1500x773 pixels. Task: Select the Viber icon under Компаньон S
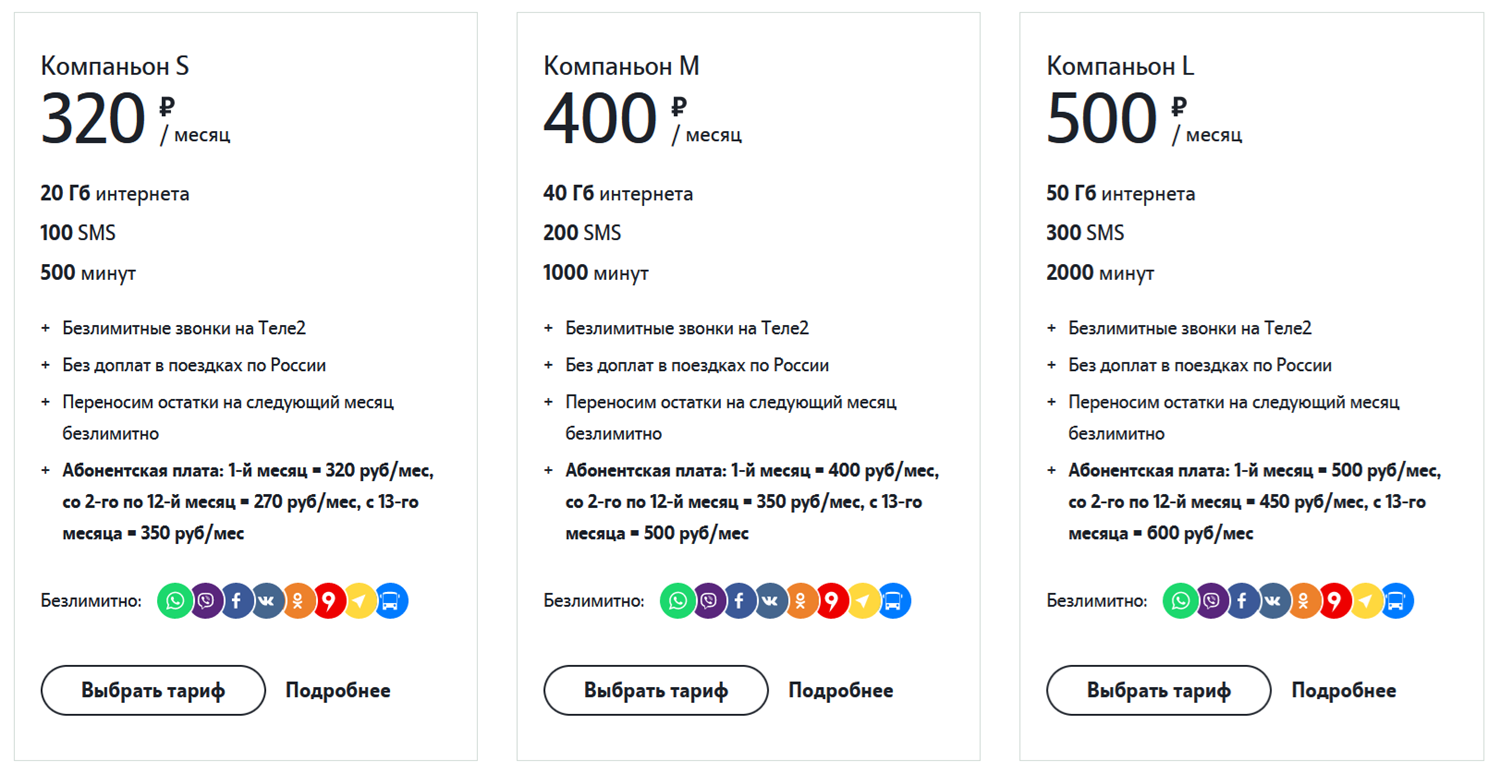[206, 601]
